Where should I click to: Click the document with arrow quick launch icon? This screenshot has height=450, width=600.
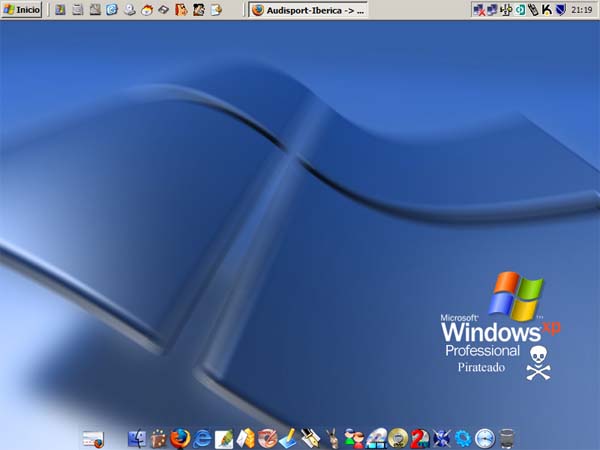tap(216, 10)
